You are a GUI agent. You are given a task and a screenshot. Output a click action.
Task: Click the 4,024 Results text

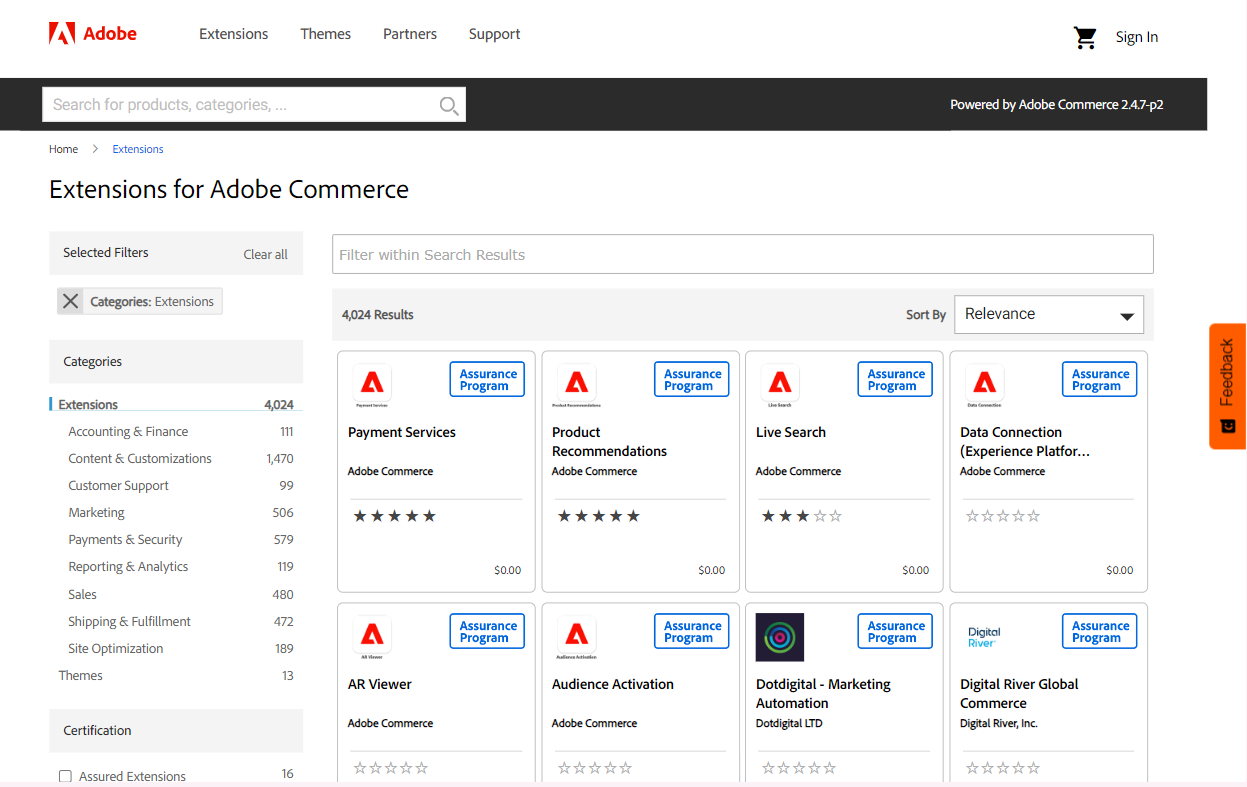[378, 315]
